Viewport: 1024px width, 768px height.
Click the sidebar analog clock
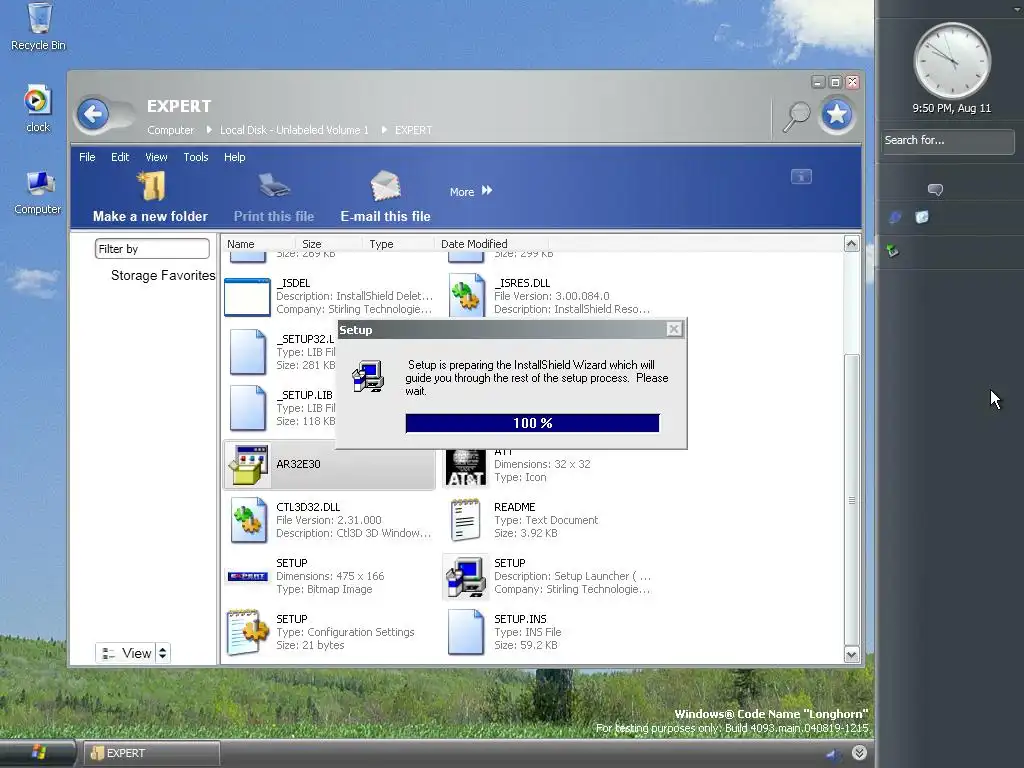pos(952,61)
